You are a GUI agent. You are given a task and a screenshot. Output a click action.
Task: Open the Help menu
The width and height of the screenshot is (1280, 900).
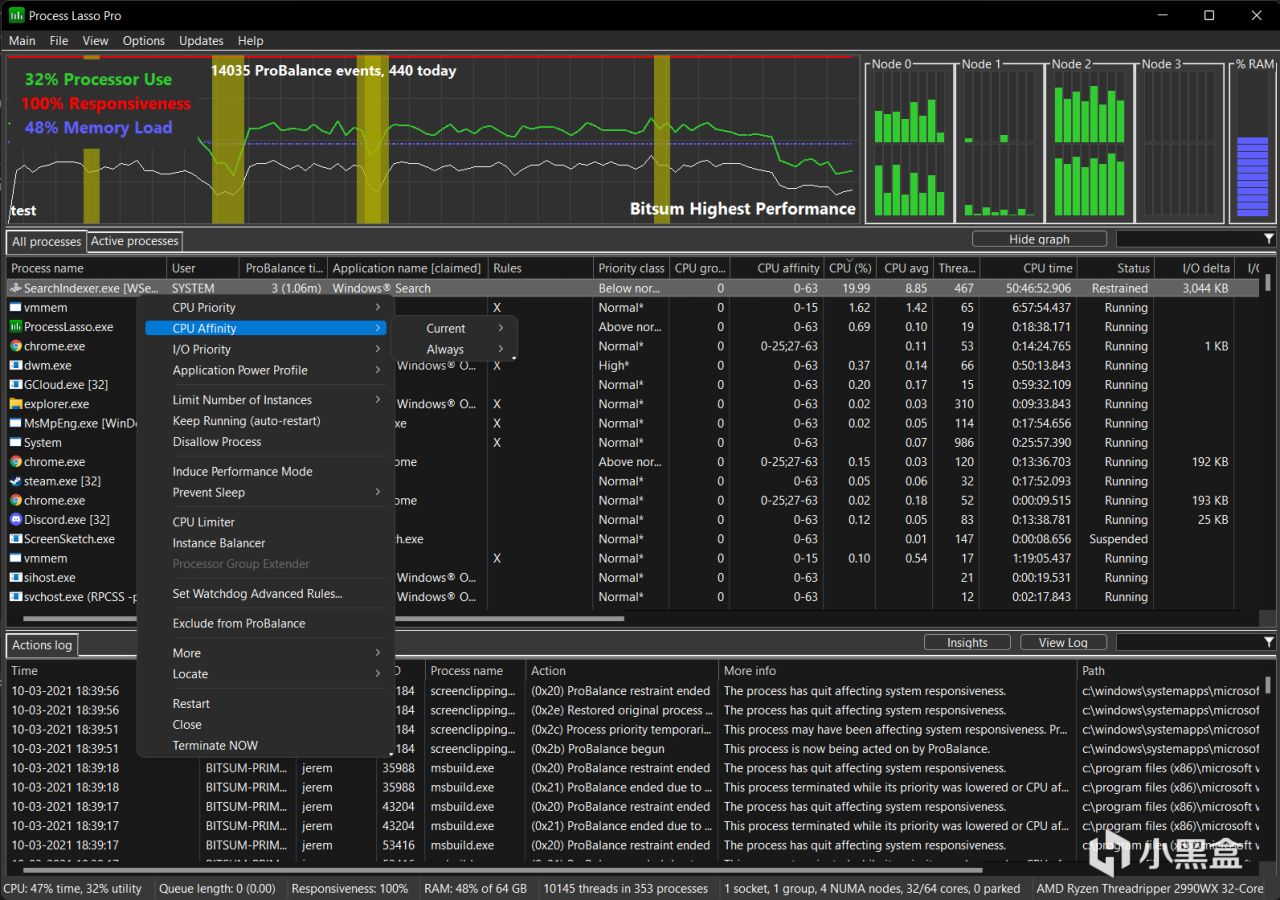pos(251,41)
